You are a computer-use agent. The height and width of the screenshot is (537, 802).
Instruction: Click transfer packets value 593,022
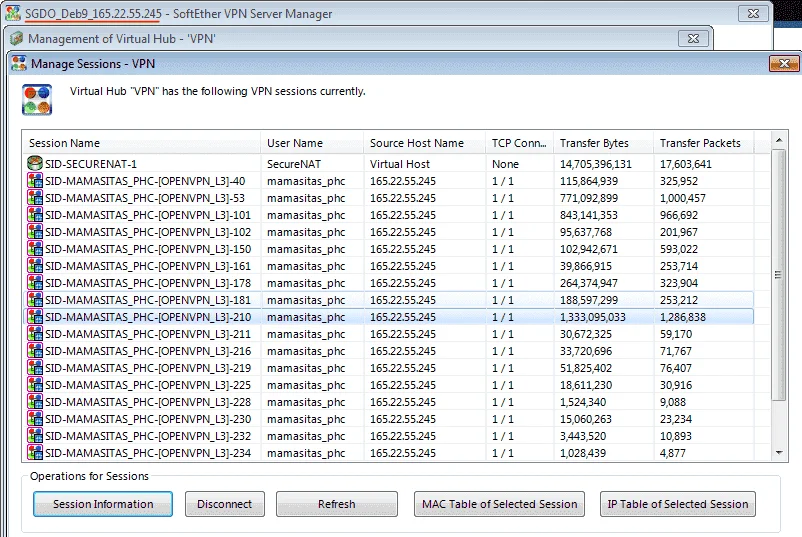679,249
